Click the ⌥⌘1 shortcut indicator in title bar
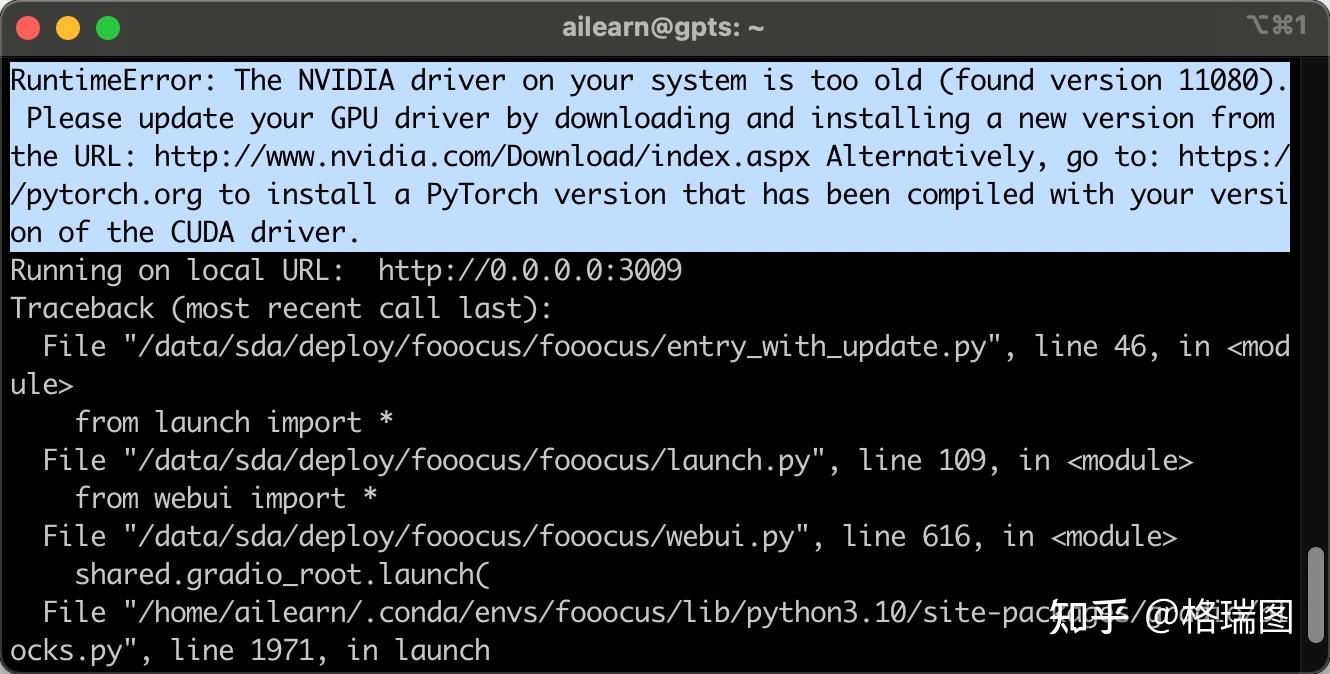Viewport: 1330px width, 674px height. 1276,26
